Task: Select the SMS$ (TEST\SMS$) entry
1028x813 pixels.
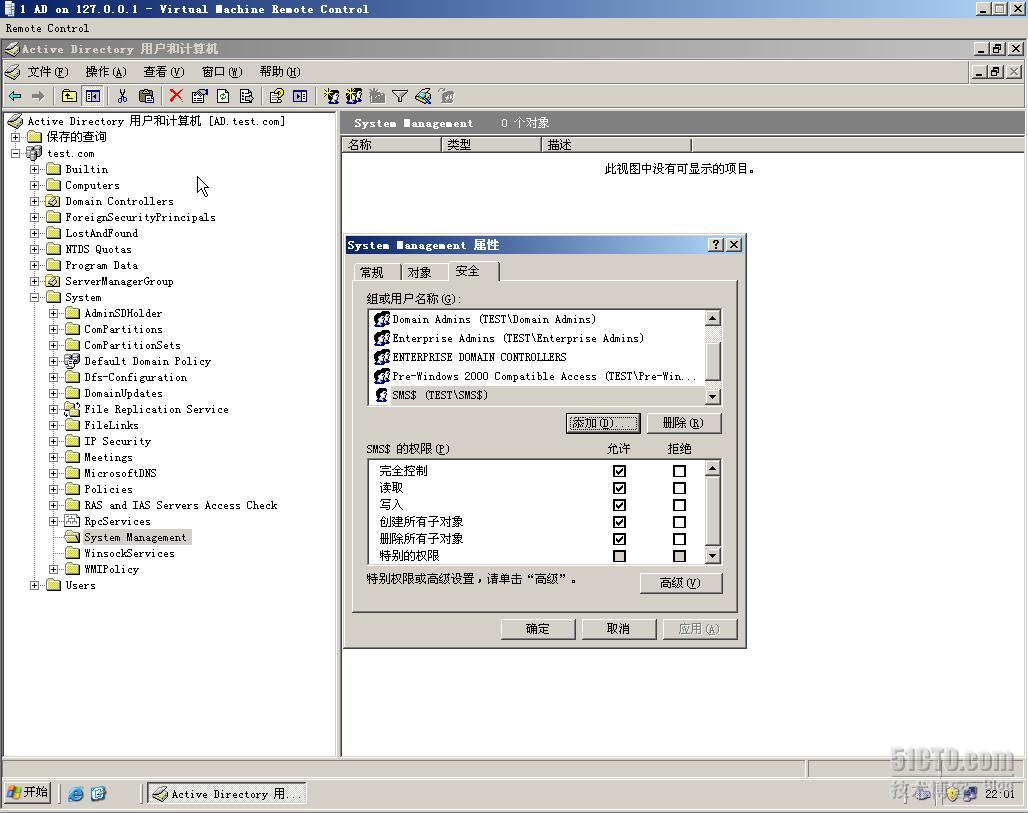Action: pos(431,395)
